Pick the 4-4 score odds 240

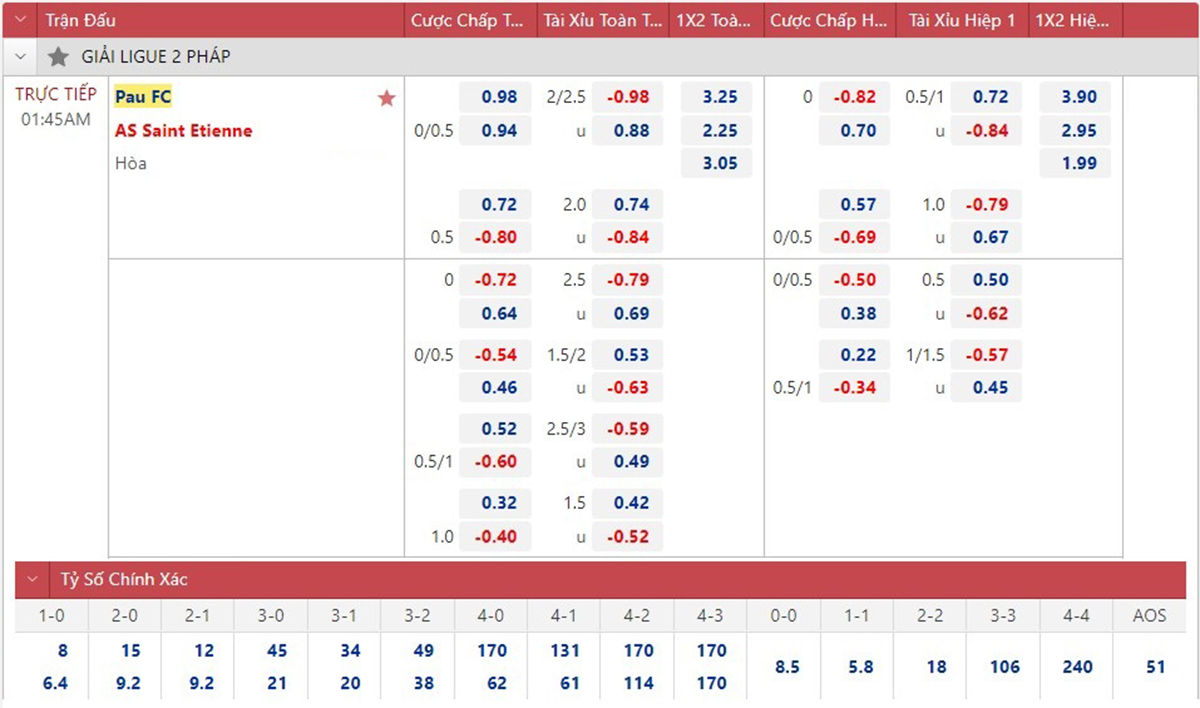click(x=1077, y=666)
